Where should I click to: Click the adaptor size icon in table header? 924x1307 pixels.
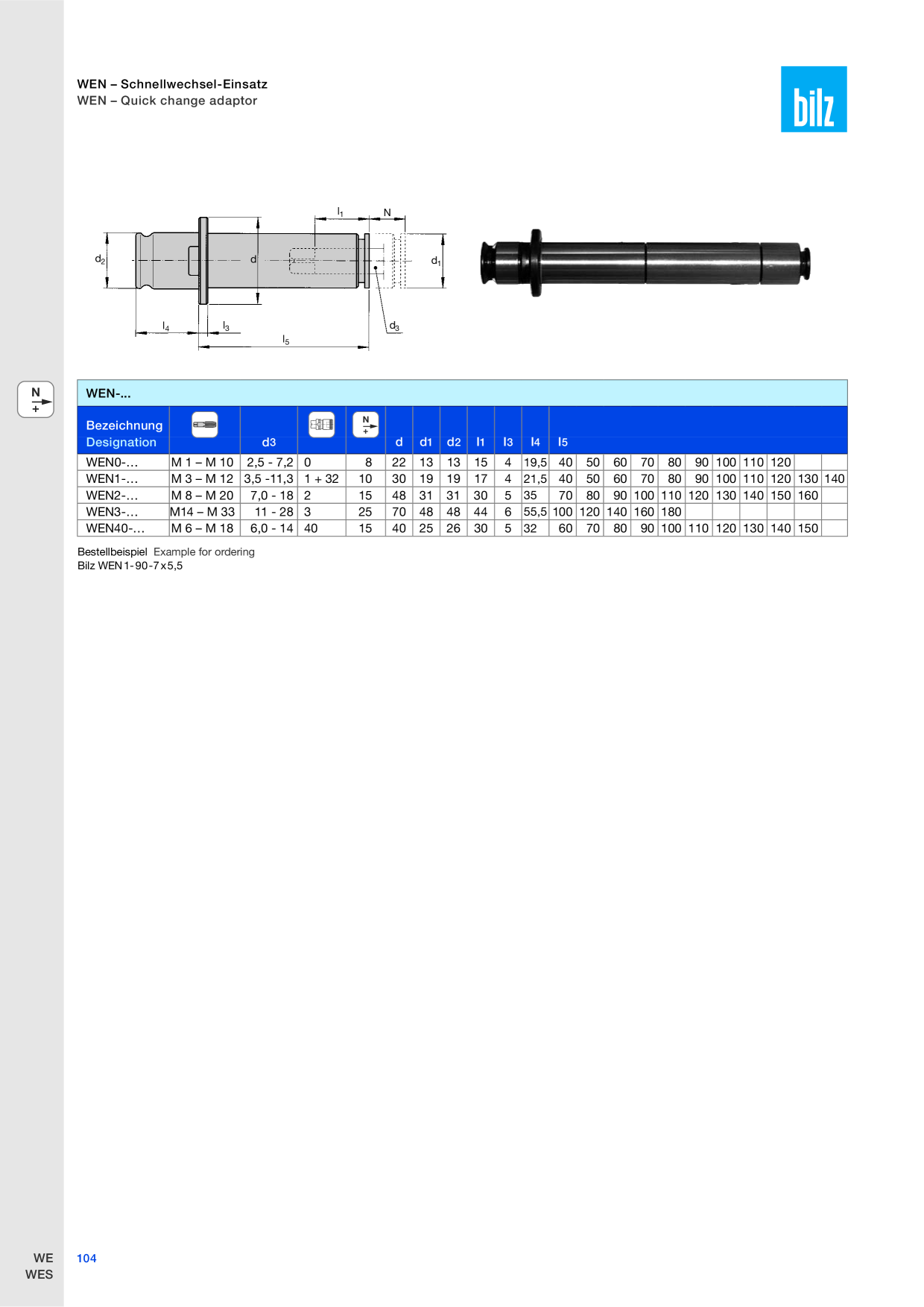pos(322,424)
